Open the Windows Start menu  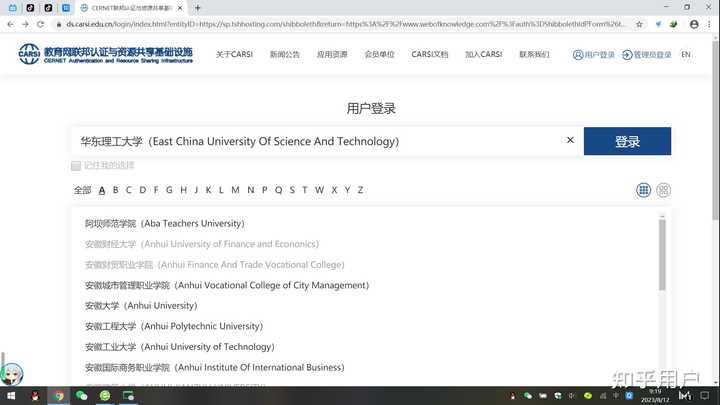(11, 395)
